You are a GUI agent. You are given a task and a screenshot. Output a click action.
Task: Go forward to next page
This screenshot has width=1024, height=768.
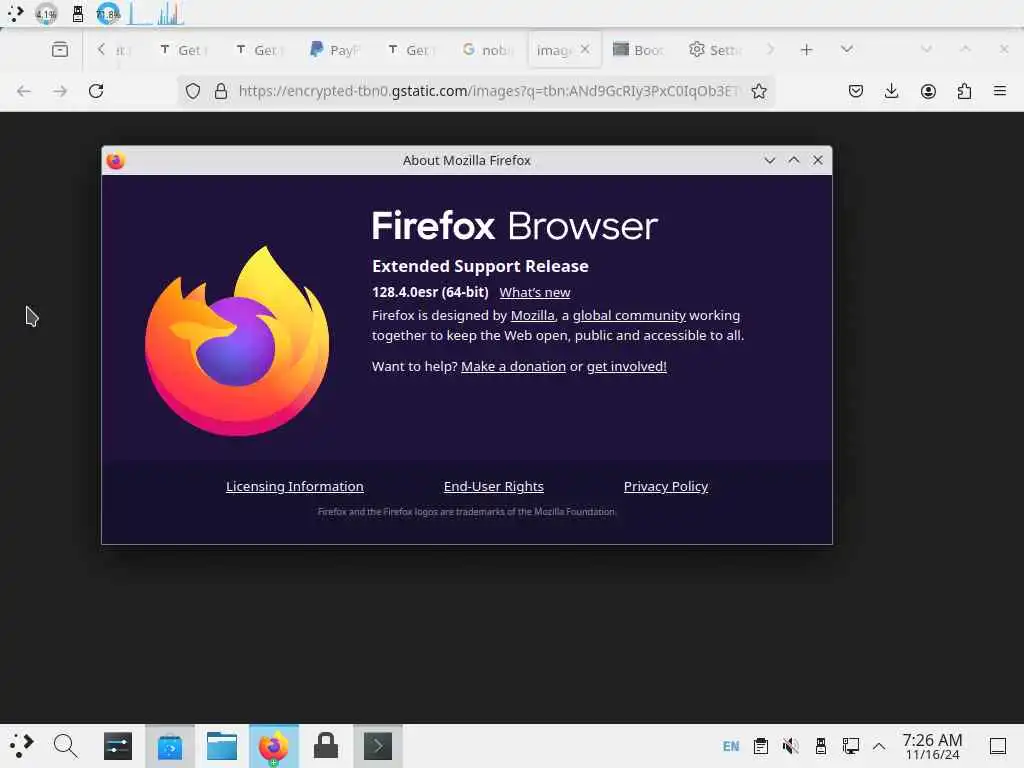click(60, 91)
